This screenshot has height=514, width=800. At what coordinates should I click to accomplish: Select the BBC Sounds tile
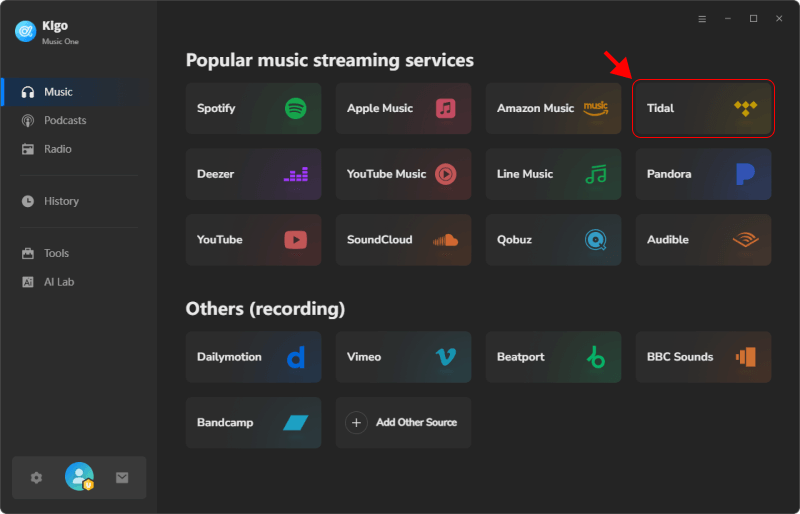(703, 357)
